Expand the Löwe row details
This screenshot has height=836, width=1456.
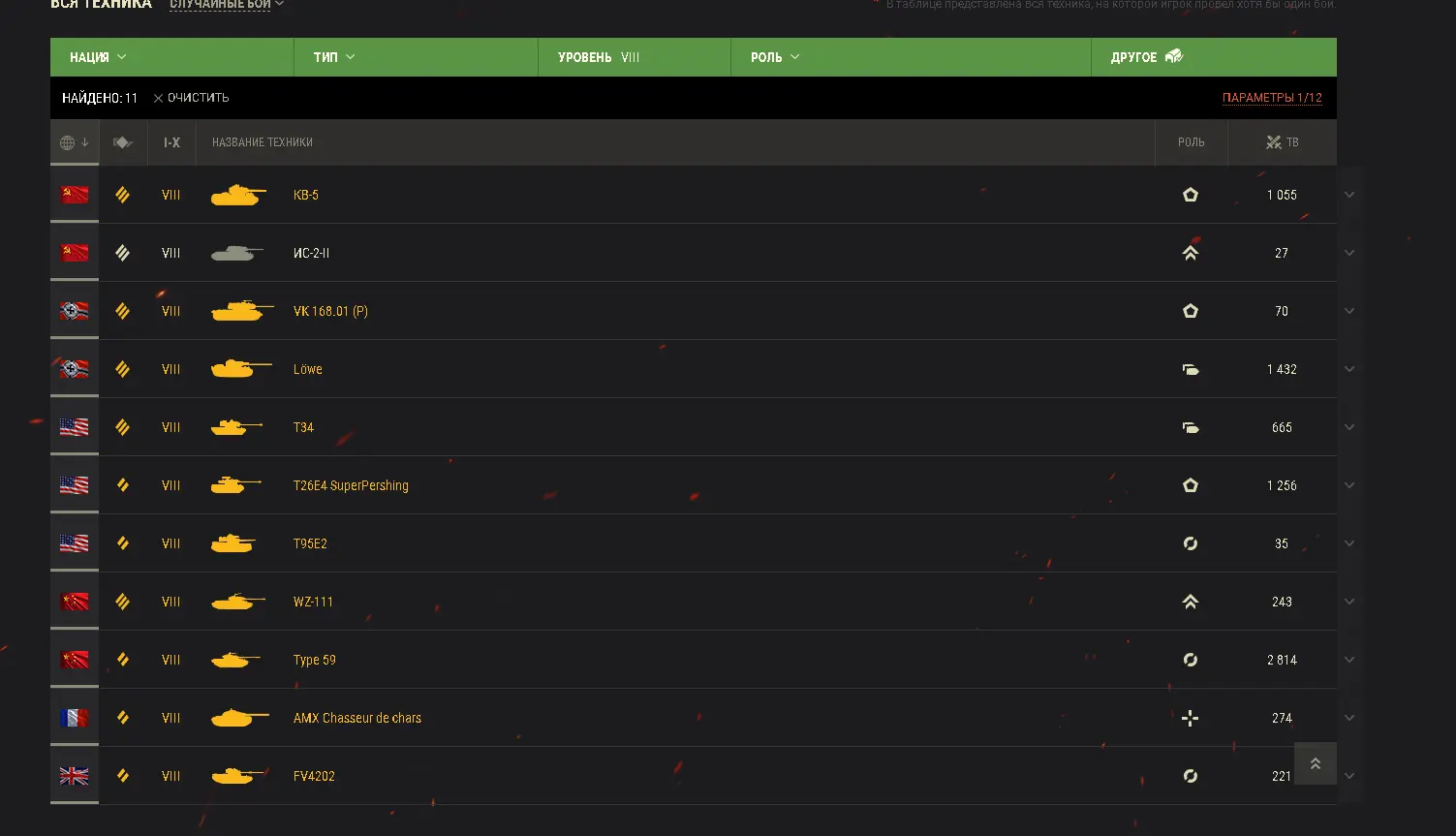click(x=1349, y=369)
